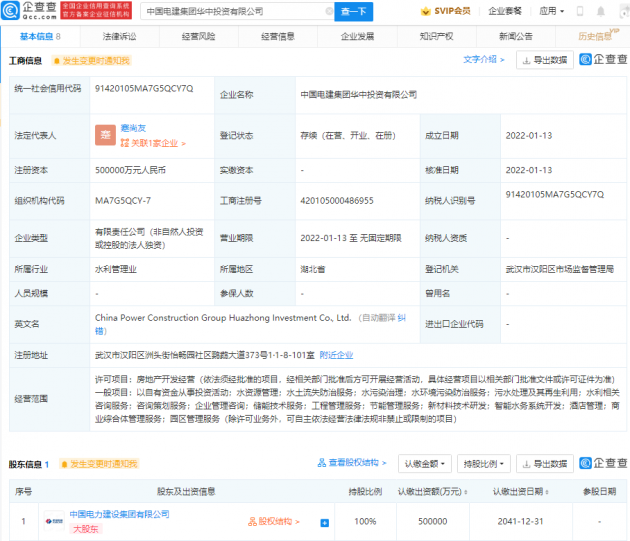Switch to the 法律诉讼 tab
Viewport: 630px width, 541px height.
(x=119, y=37)
